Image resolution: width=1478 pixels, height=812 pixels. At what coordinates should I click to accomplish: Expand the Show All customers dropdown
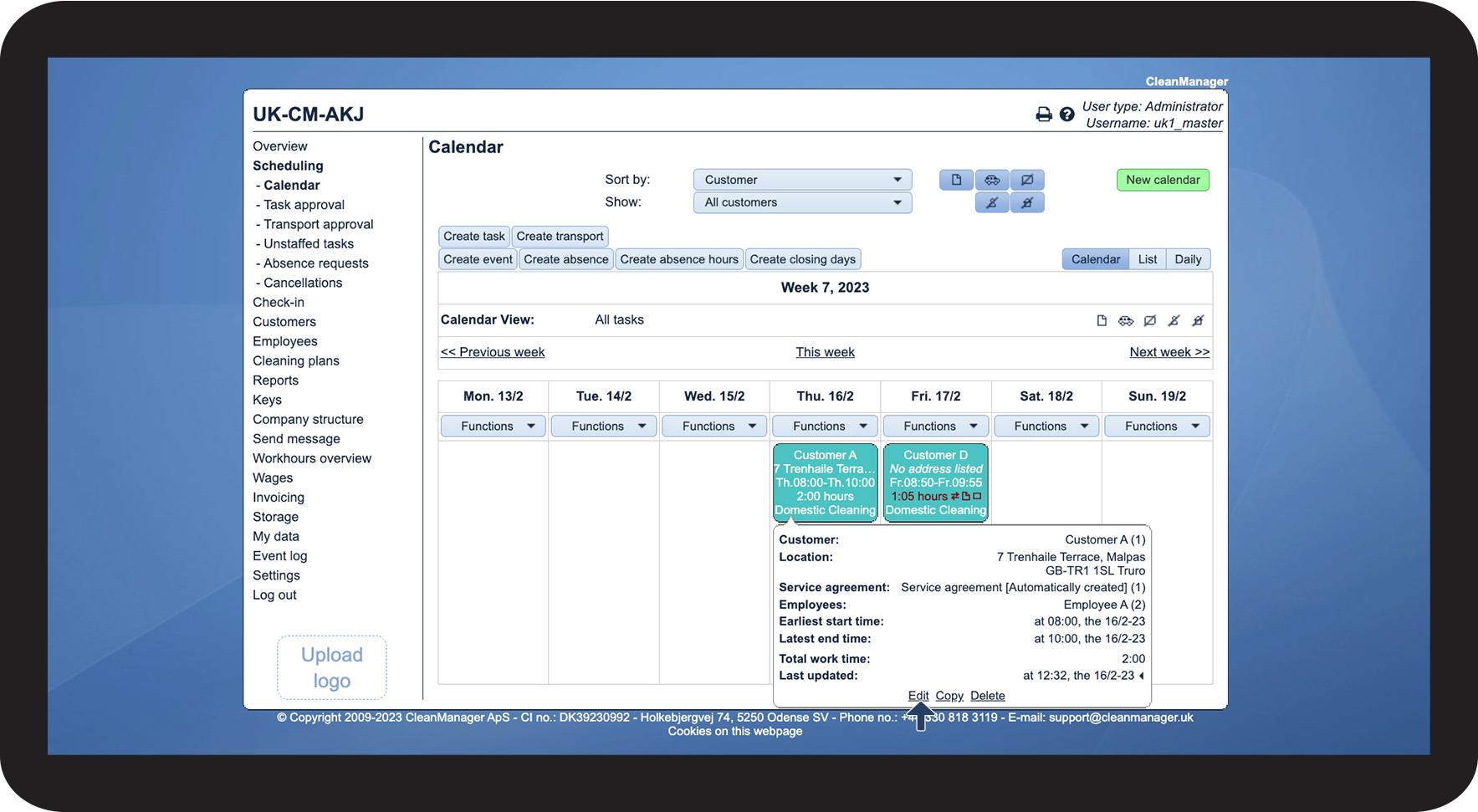(802, 202)
